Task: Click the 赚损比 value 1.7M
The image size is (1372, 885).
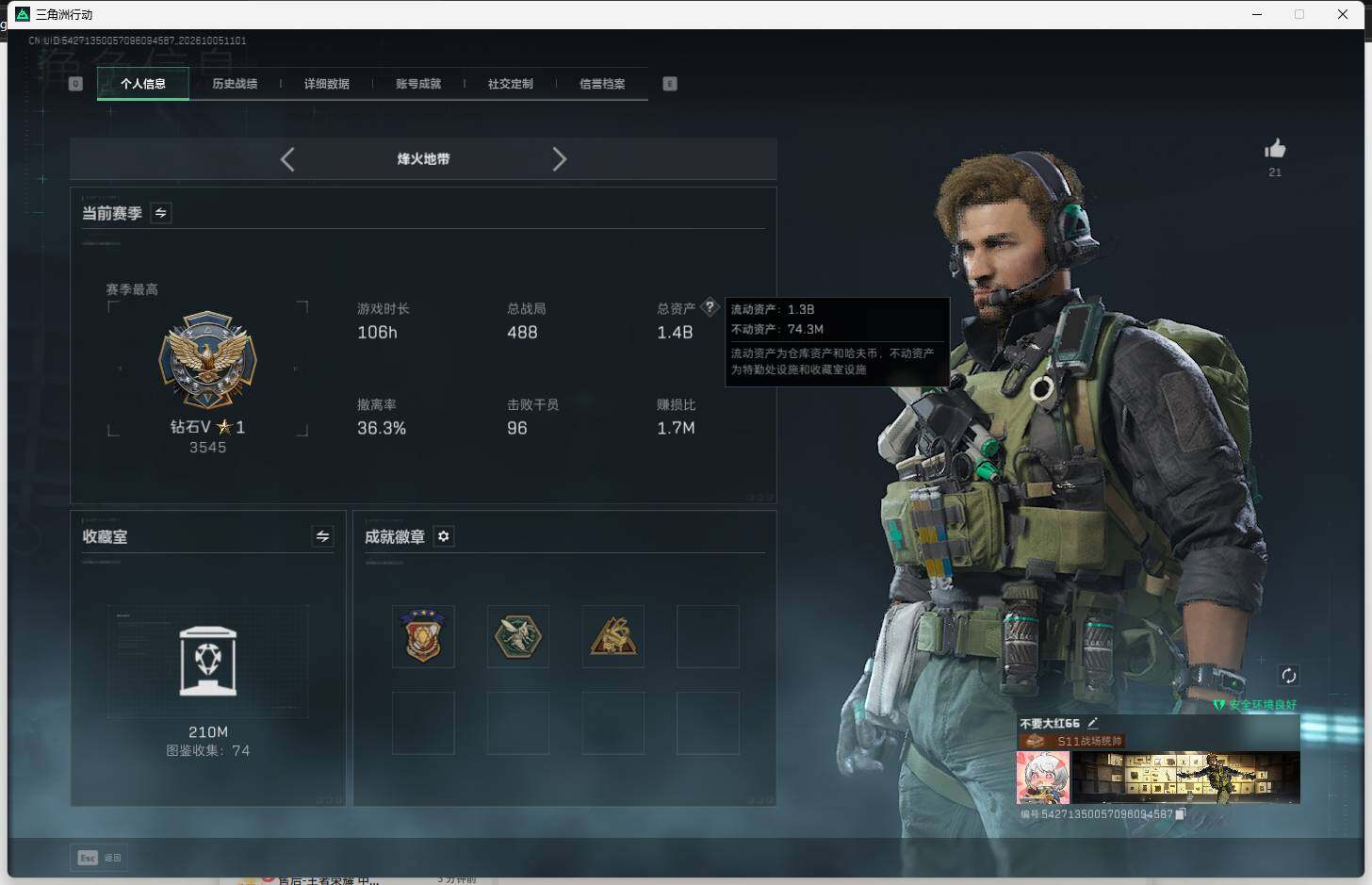Action: (676, 429)
